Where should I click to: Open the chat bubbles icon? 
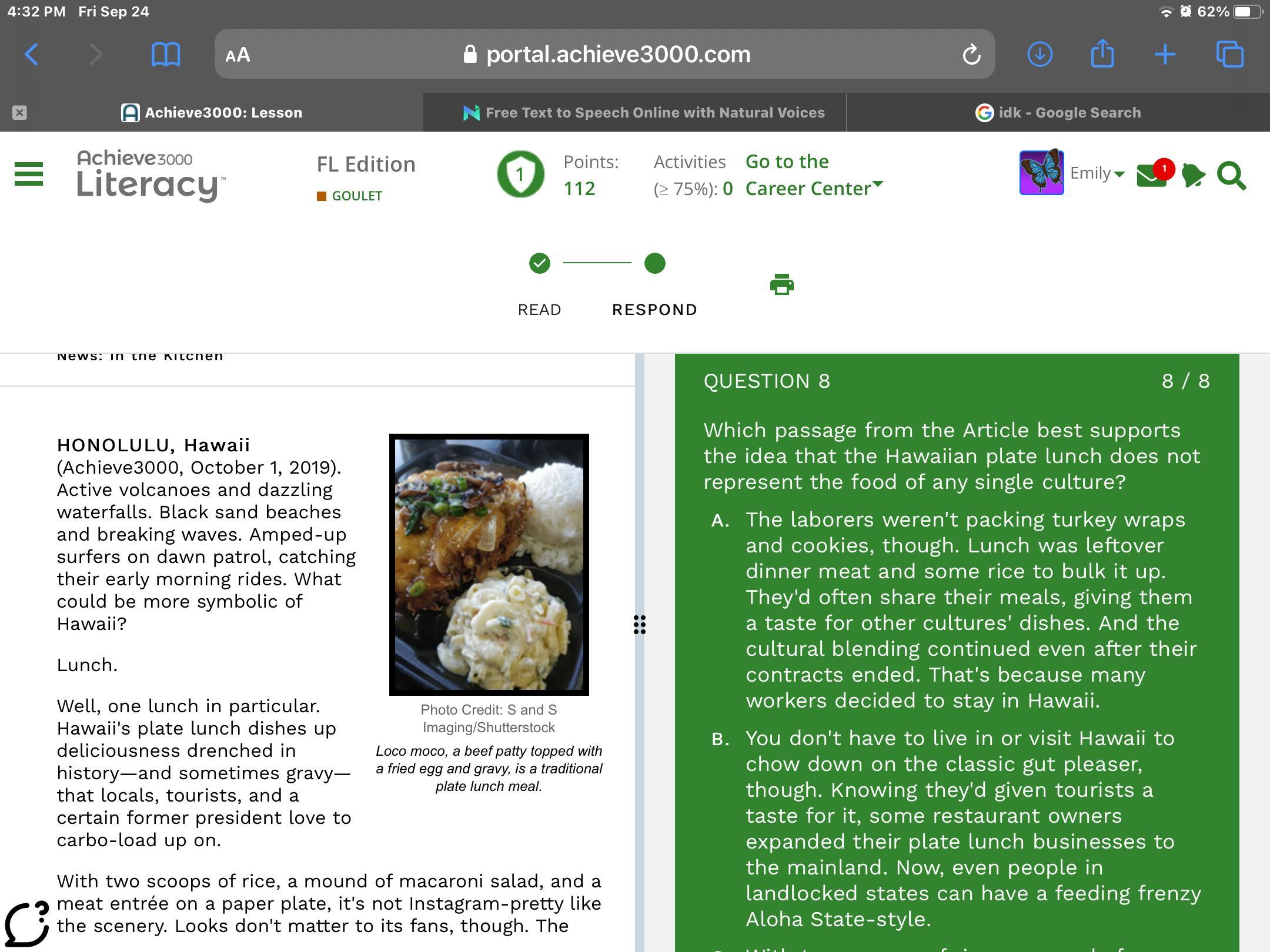tap(1192, 176)
